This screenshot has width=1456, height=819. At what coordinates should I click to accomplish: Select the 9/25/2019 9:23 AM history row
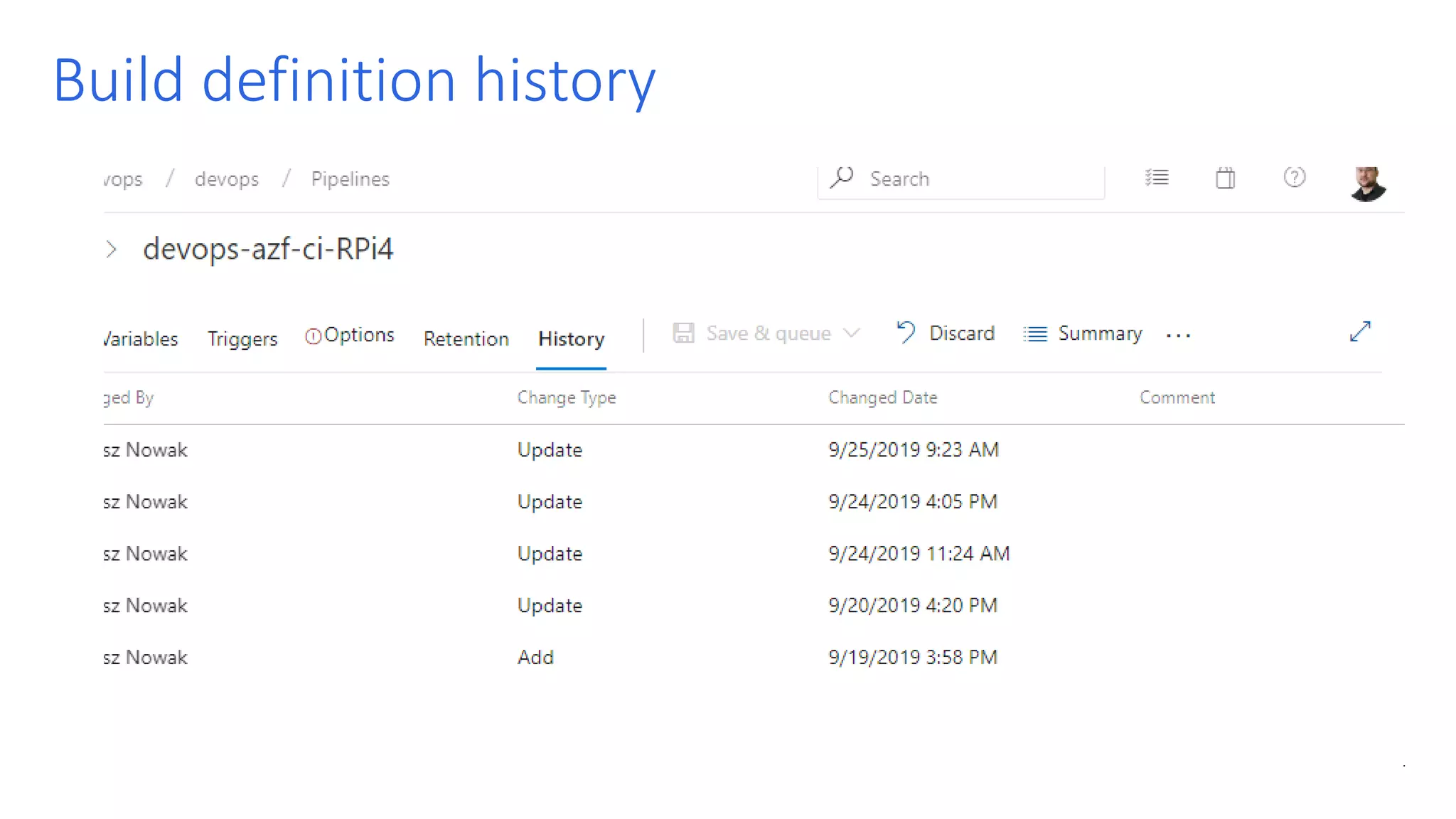pos(913,450)
